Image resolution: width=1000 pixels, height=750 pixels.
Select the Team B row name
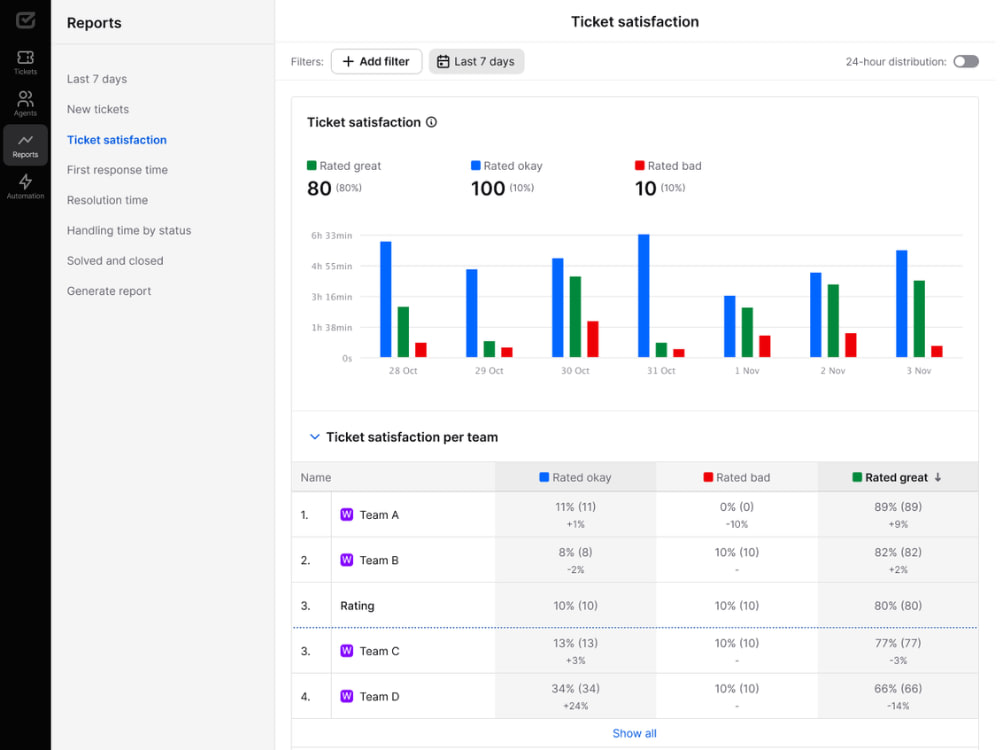pyautogui.click(x=379, y=560)
